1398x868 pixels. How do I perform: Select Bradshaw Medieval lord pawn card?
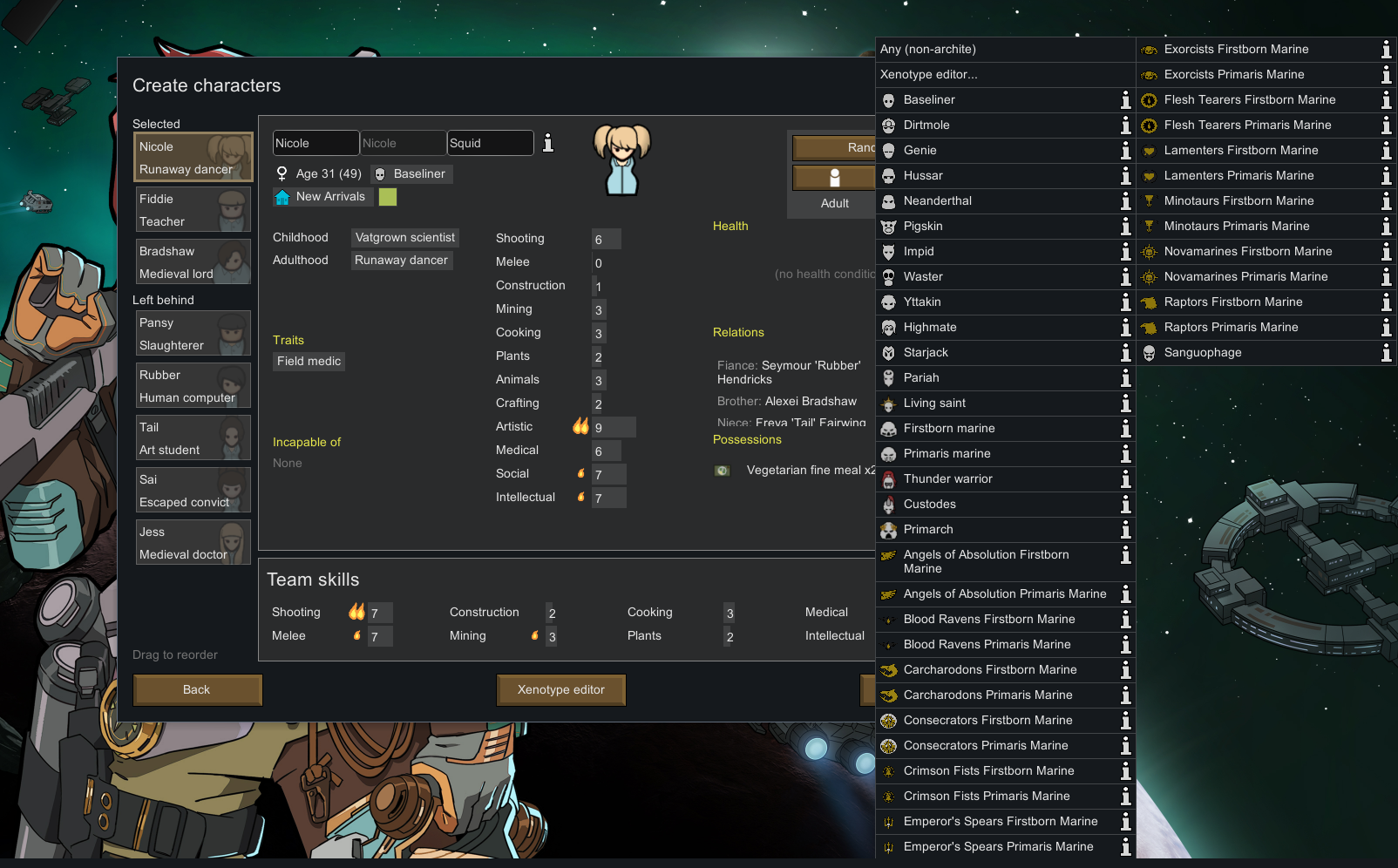(193, 262)
